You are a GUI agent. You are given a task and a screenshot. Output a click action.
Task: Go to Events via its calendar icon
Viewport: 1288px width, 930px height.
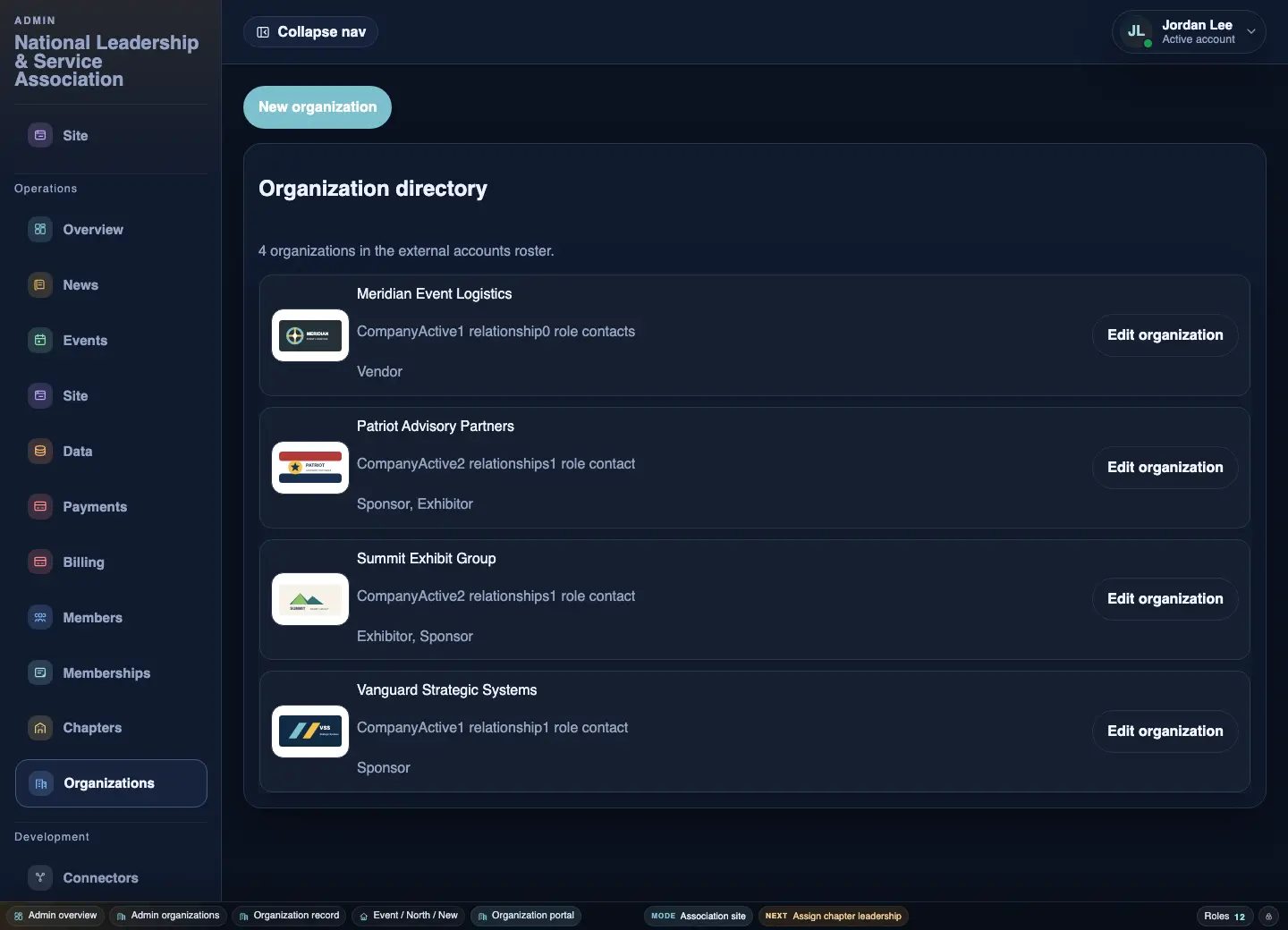point(40,341)
